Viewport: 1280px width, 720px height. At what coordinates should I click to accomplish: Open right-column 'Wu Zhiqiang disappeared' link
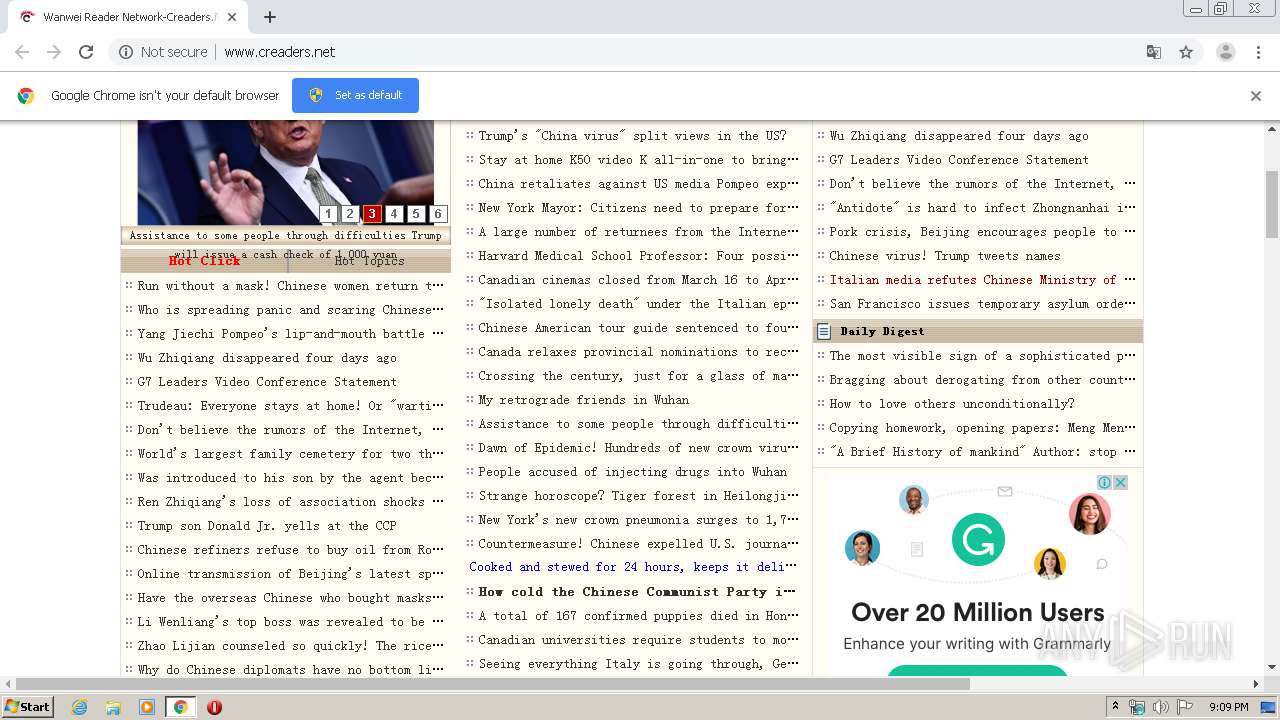959,136
